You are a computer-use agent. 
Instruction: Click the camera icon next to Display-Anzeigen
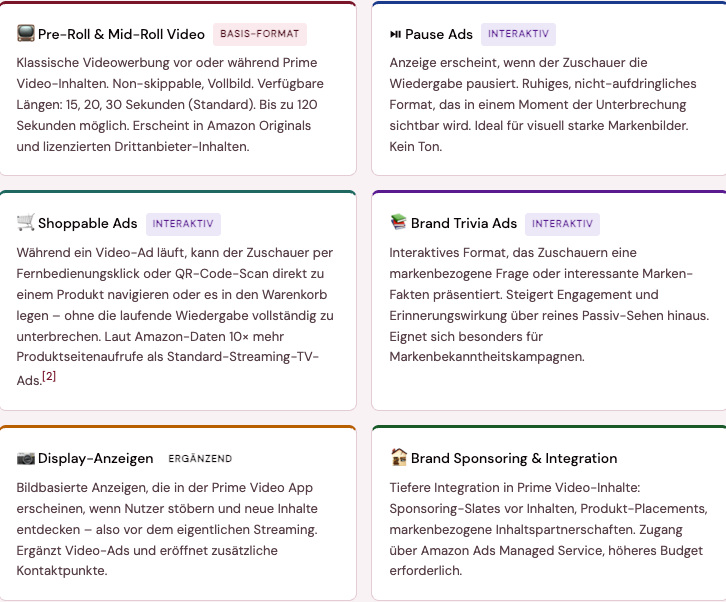[x=25, y=458]
